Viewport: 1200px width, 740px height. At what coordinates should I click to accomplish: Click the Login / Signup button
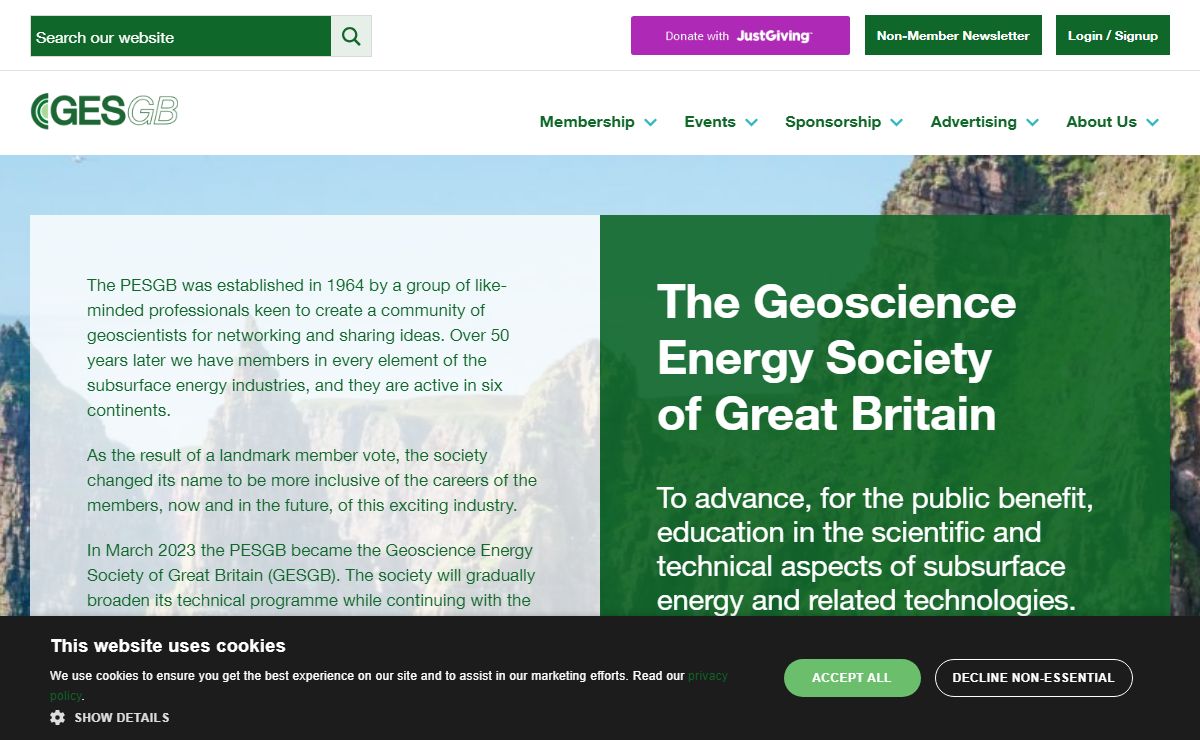tap(1113, 35)
